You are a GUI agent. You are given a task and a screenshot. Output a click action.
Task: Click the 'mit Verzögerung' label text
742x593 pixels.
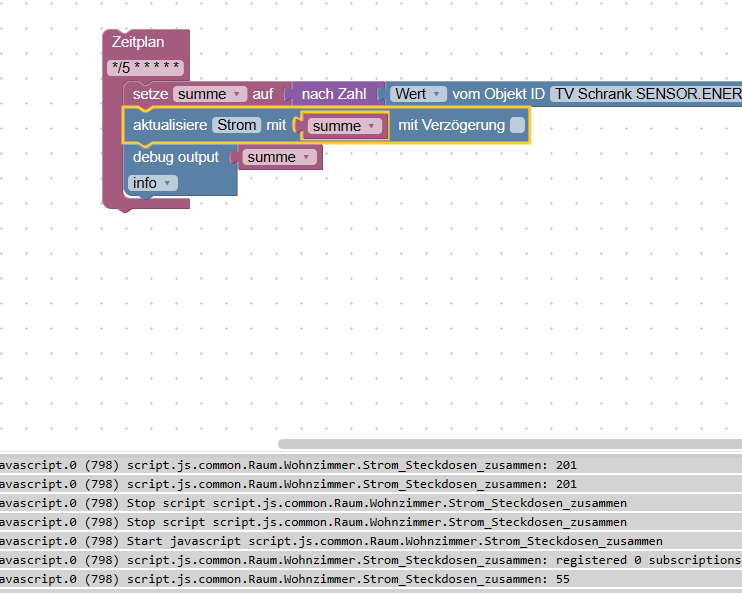(x=451, y=125)
